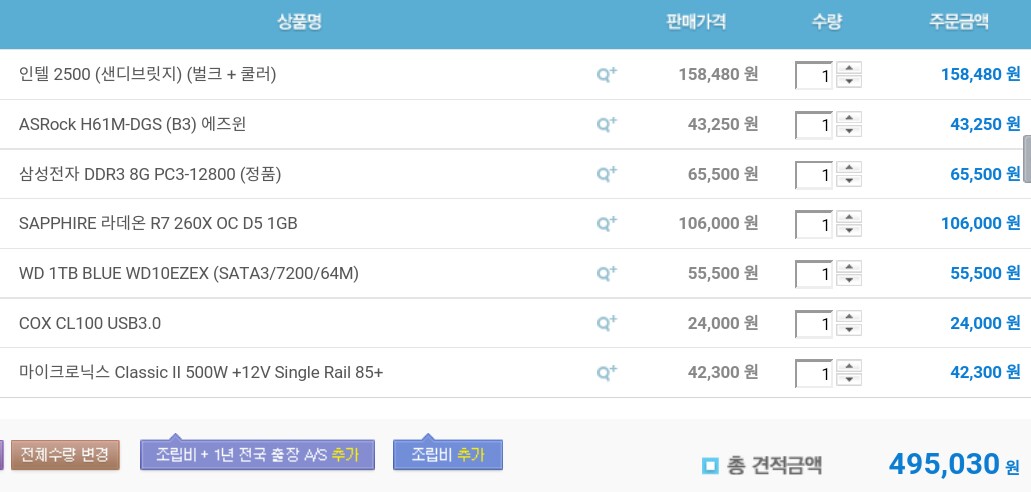This screenshot has width=1031, height=492.
Task: Click magnifier for 마이크로닉스 Classic II 500W
Action: (x=606, y=373)
